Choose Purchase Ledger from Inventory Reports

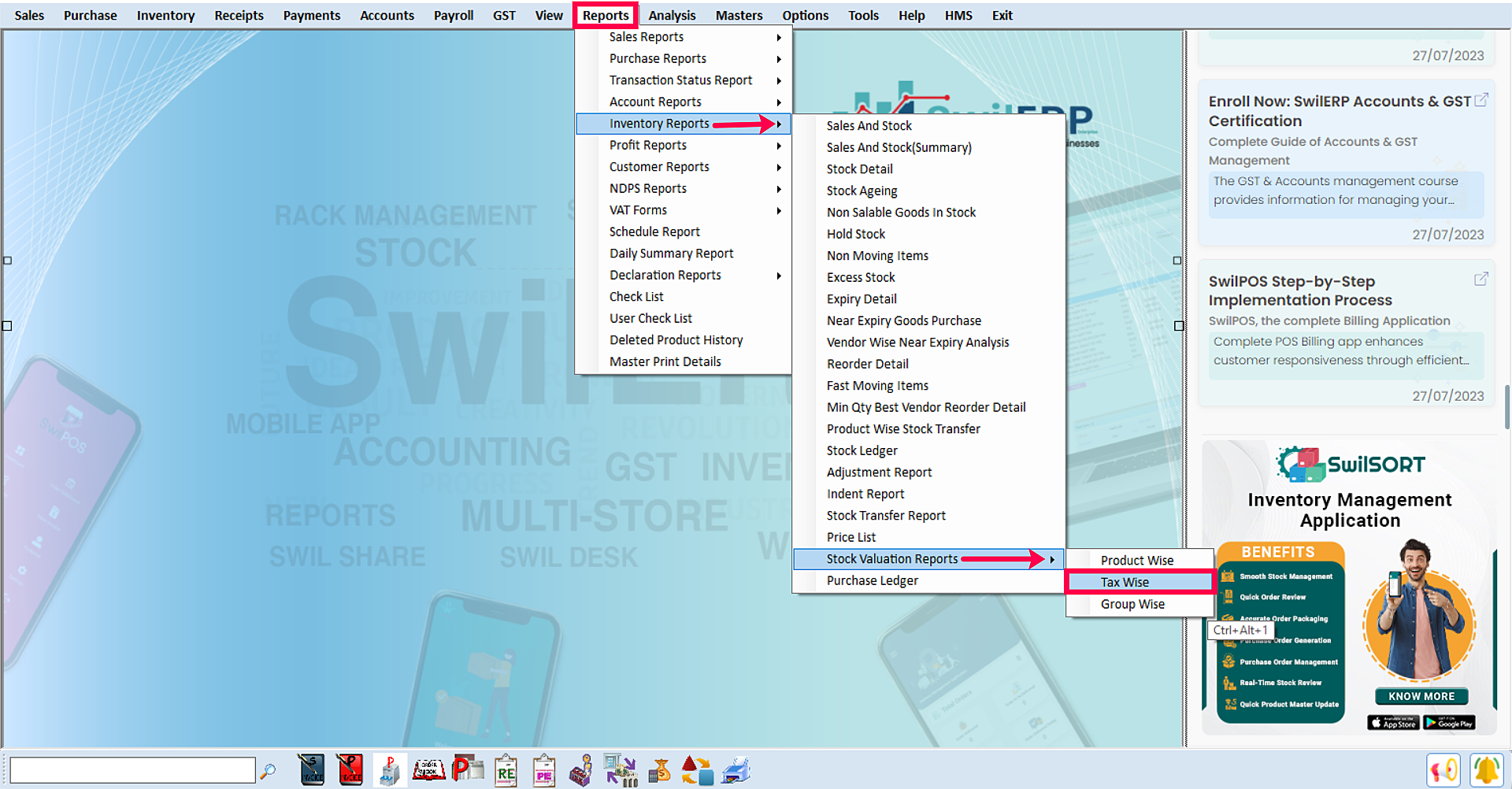click(x=928, y=580)
